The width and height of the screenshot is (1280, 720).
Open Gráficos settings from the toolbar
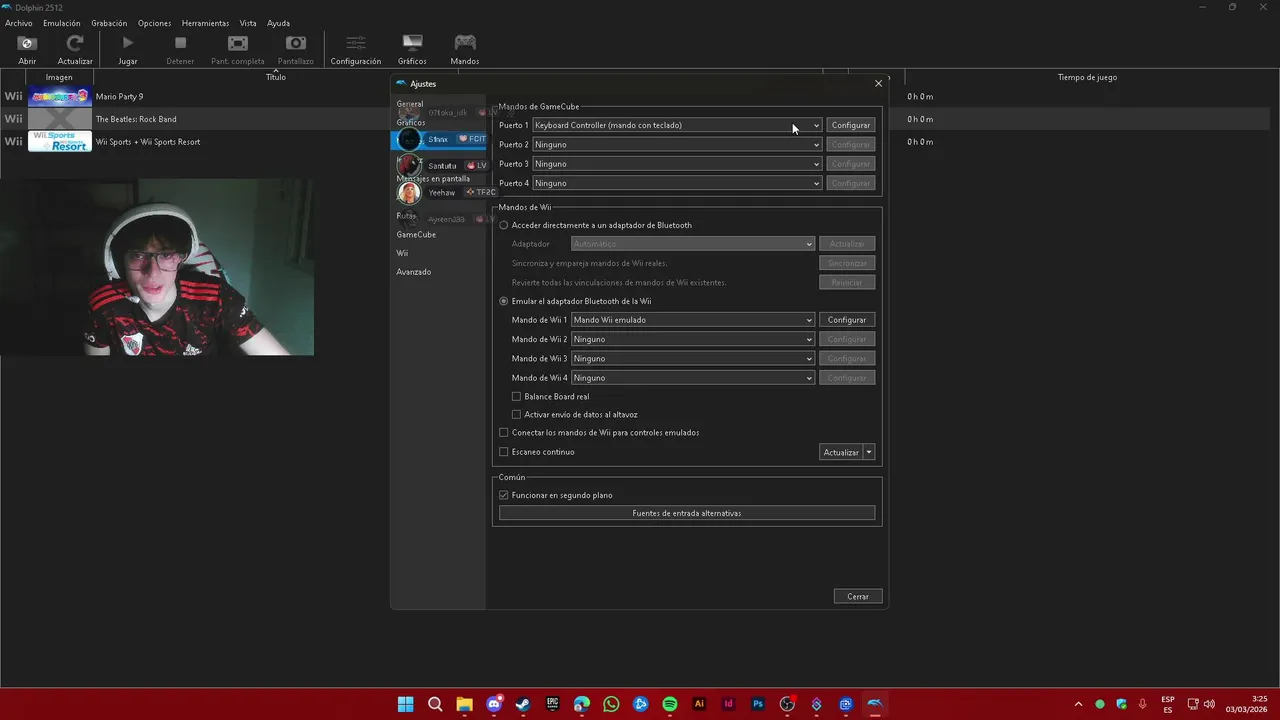click(412, 49)
